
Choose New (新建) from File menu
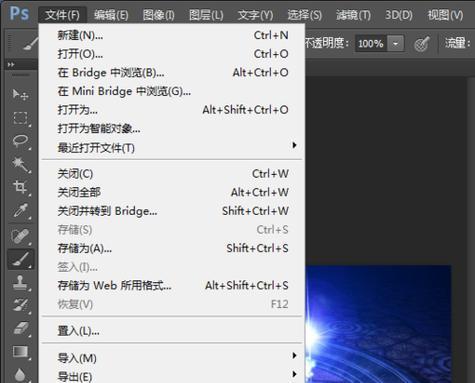172,35
